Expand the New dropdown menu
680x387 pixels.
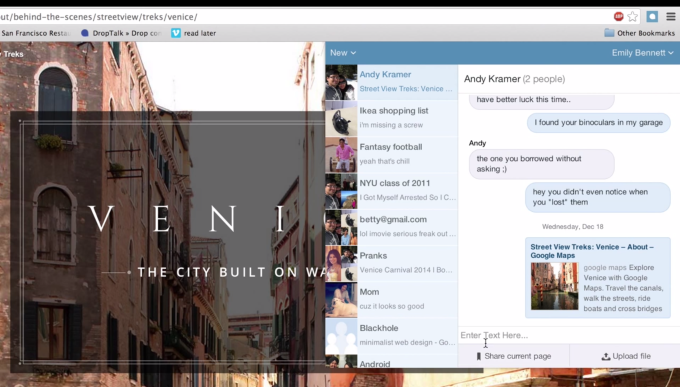(343, 52)
